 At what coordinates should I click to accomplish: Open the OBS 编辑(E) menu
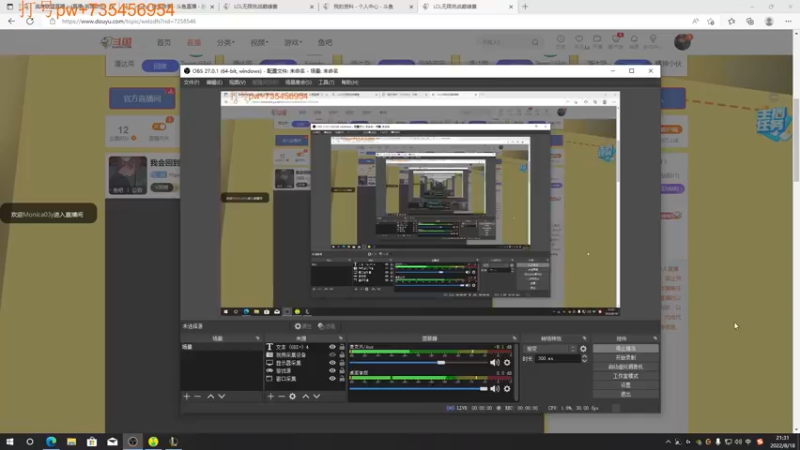[214, 82]
